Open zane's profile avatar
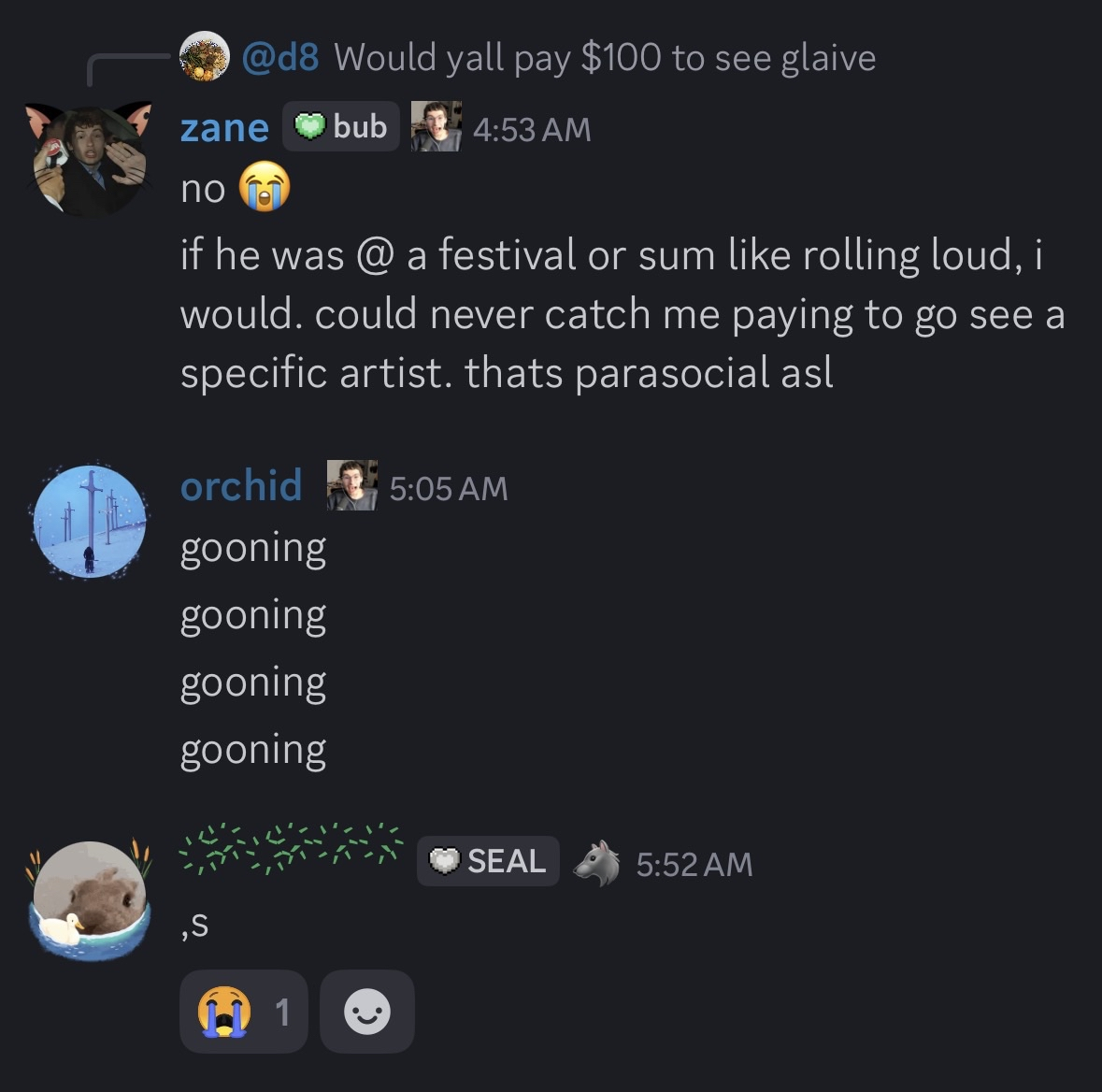1102x1092 pixels. (91, 157)
